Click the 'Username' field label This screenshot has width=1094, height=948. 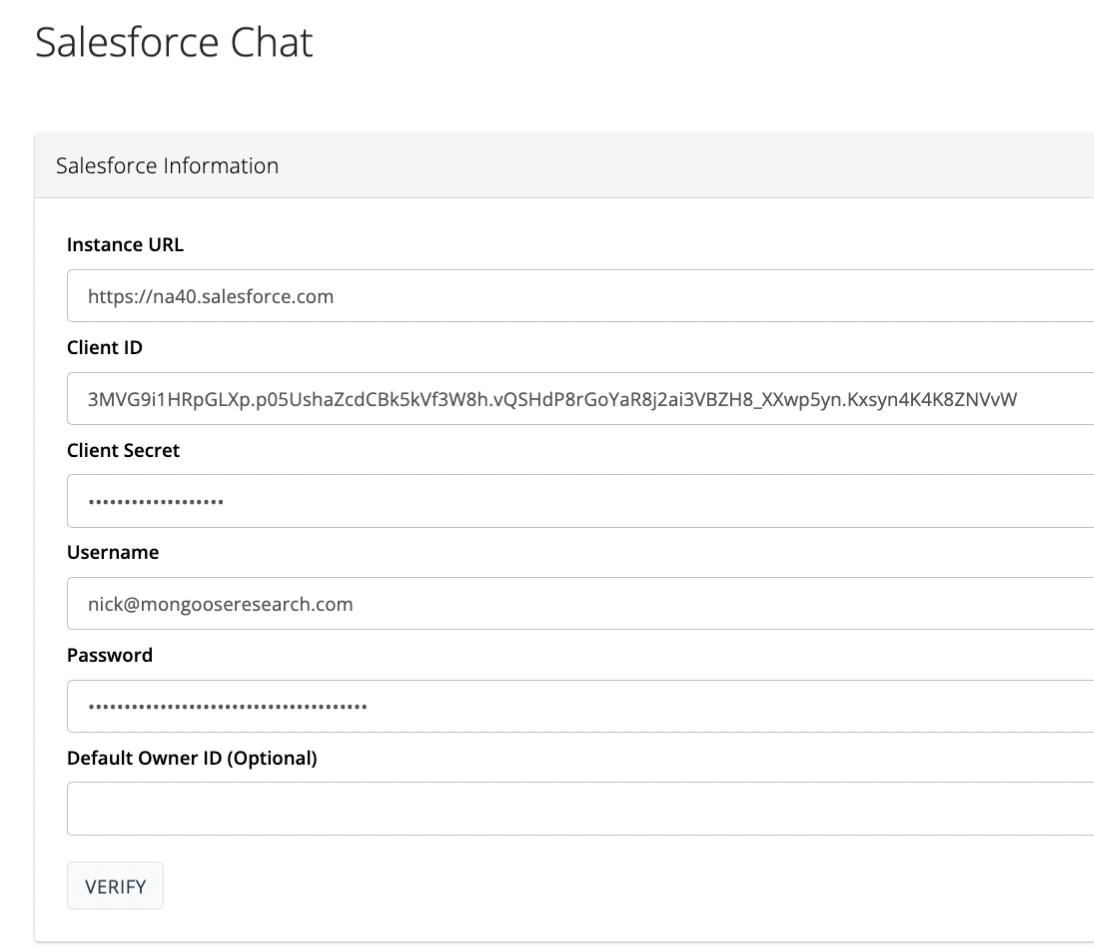104,552
